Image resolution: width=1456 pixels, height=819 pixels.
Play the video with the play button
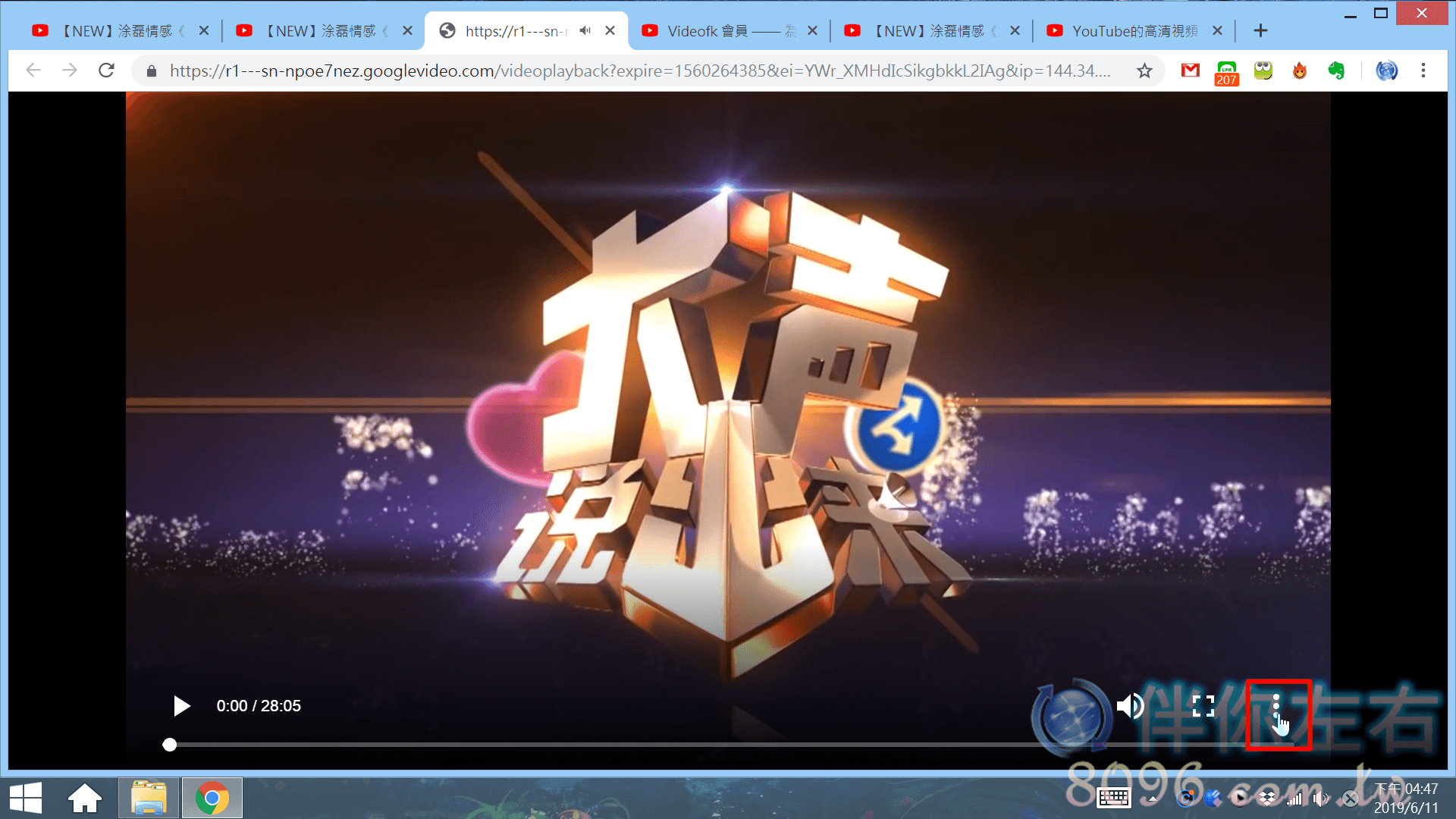tap(181, 706)
